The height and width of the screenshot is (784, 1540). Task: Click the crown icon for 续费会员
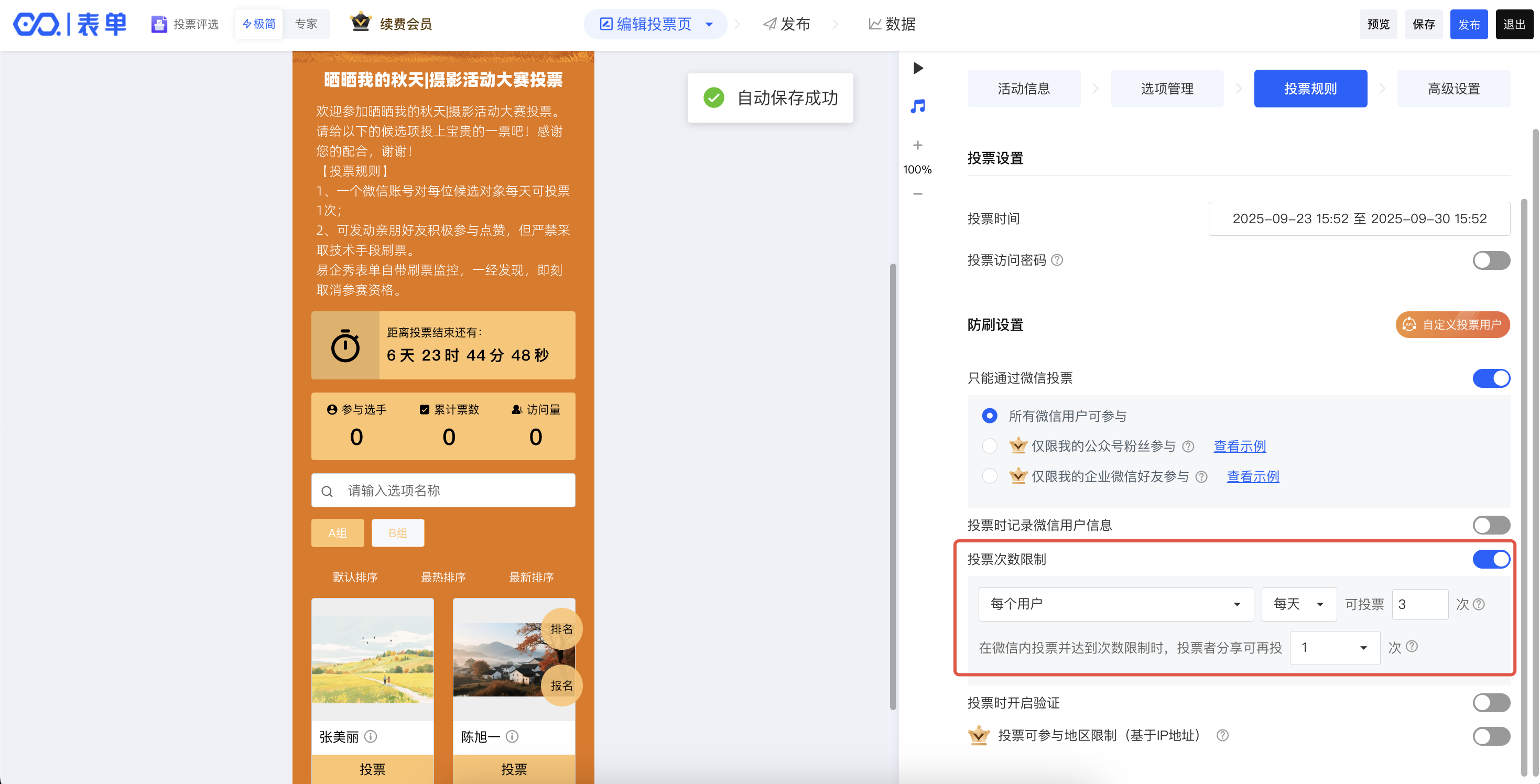tap(361, 23)
